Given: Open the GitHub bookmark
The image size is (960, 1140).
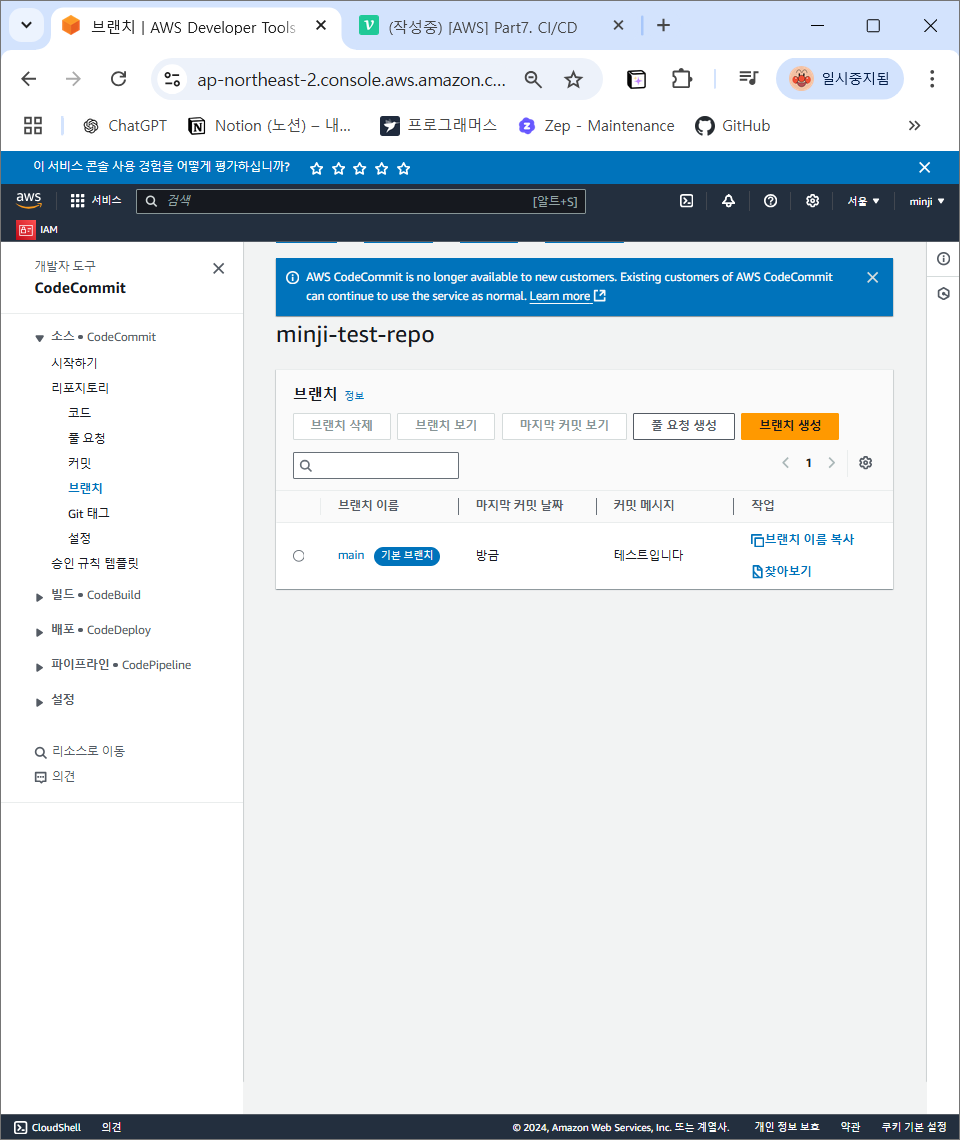Looking at the screenshot, I should pyautogui.click(x=732, y=126).
